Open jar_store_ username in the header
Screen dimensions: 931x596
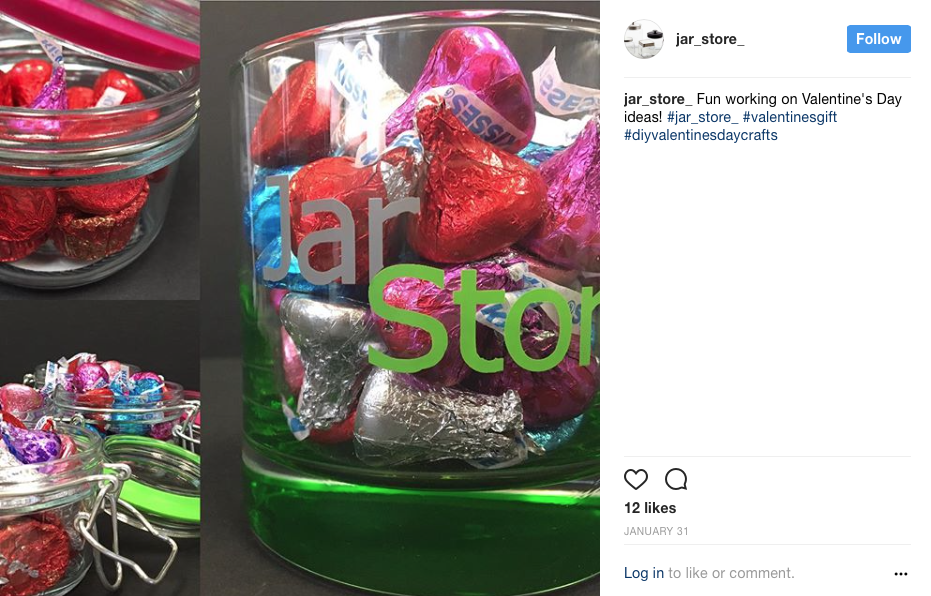tap(710, 39)
